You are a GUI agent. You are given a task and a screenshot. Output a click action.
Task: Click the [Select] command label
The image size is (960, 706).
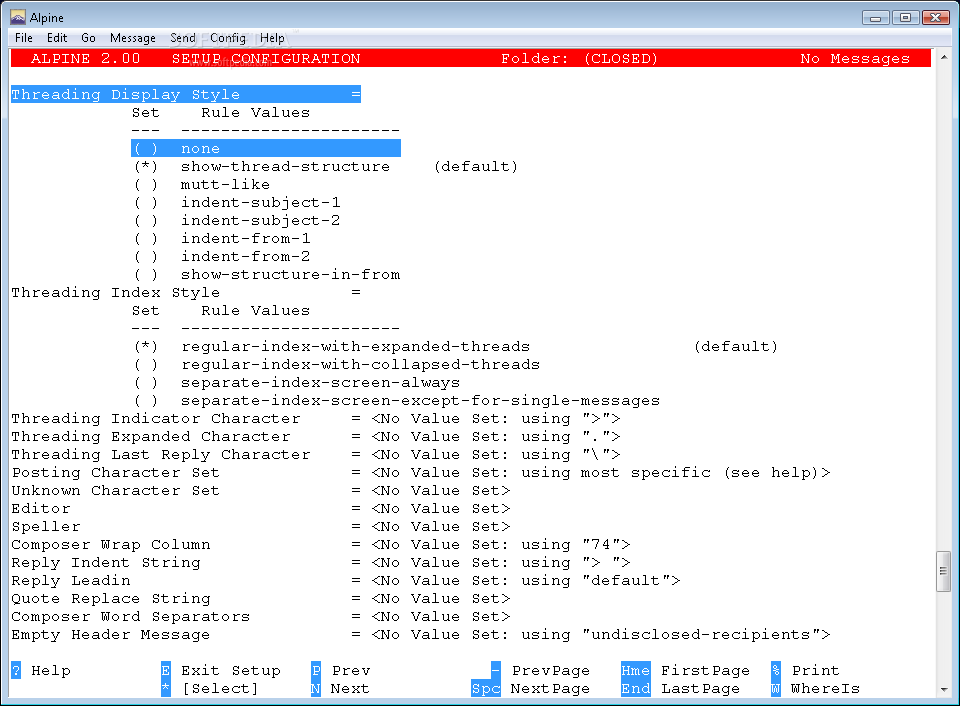click(x=220, y=689)
